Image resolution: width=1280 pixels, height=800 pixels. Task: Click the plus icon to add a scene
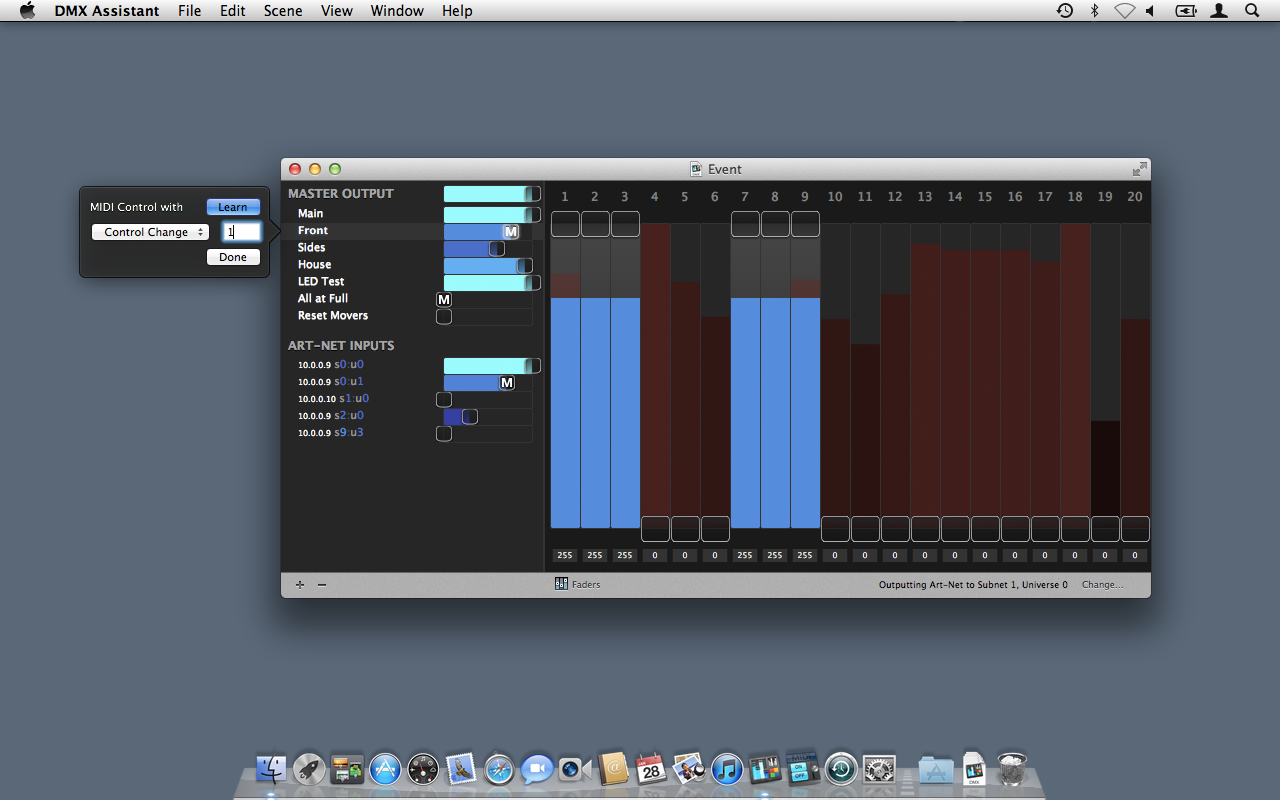(300, 584)
